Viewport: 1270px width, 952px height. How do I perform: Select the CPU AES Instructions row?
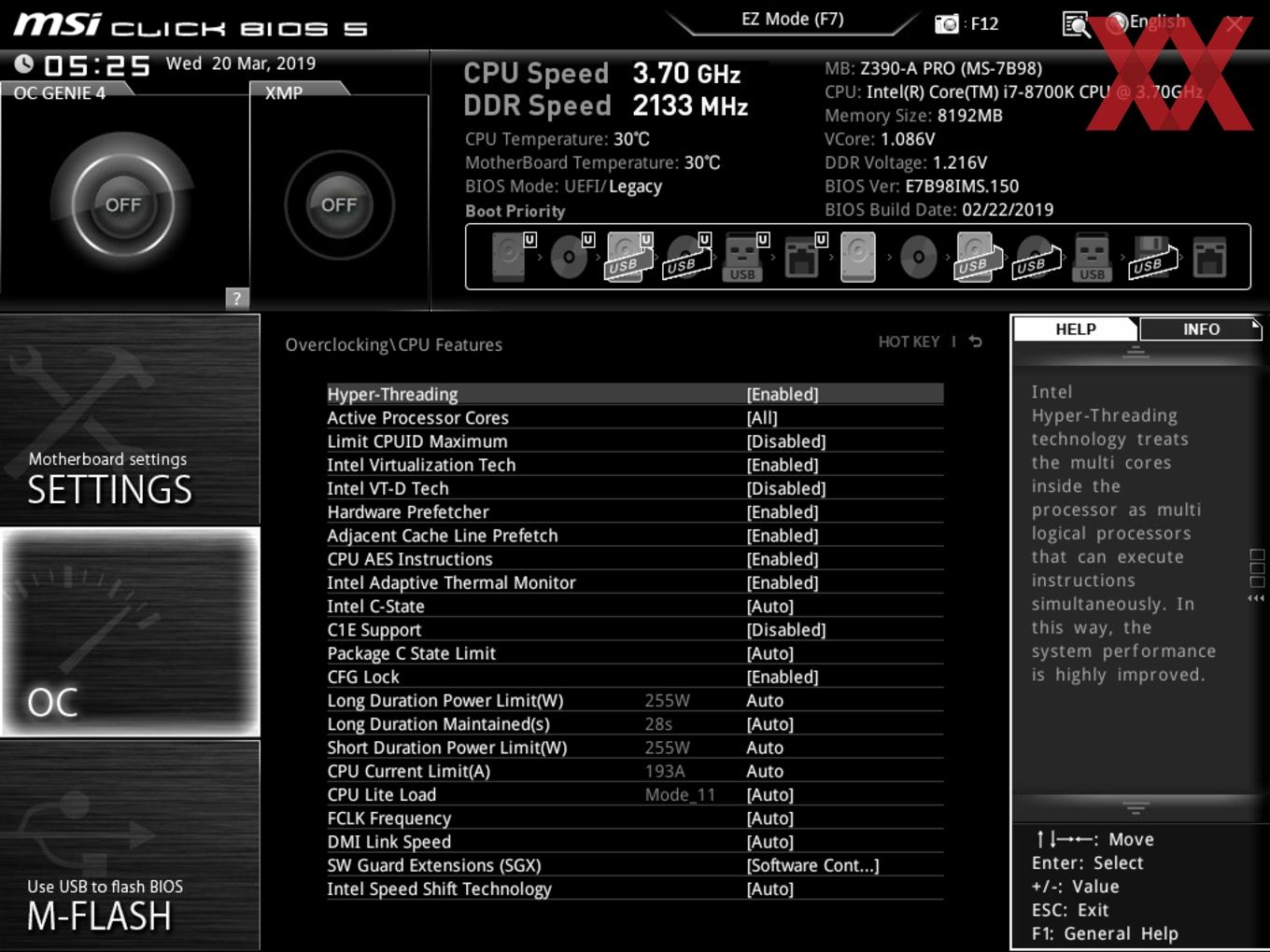click(x=635, y=558)
